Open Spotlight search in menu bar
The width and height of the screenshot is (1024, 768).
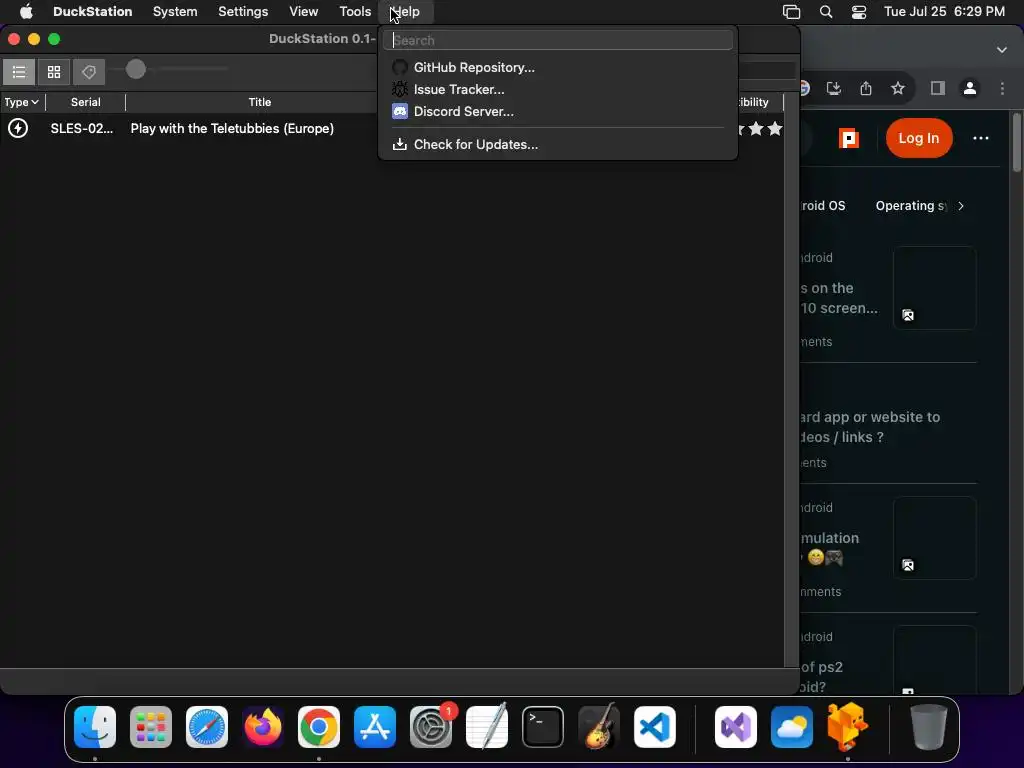pos(825,11)
